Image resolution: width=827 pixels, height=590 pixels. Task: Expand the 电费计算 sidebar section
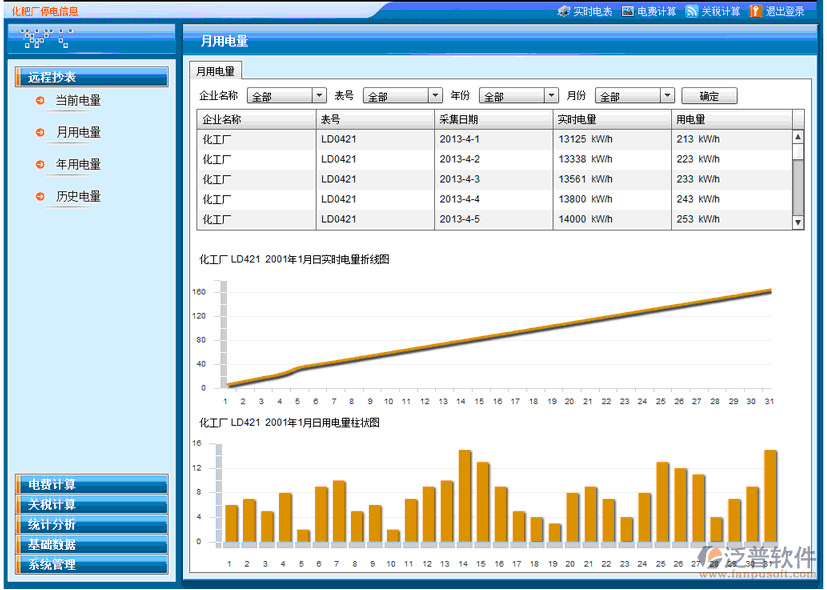91,485
